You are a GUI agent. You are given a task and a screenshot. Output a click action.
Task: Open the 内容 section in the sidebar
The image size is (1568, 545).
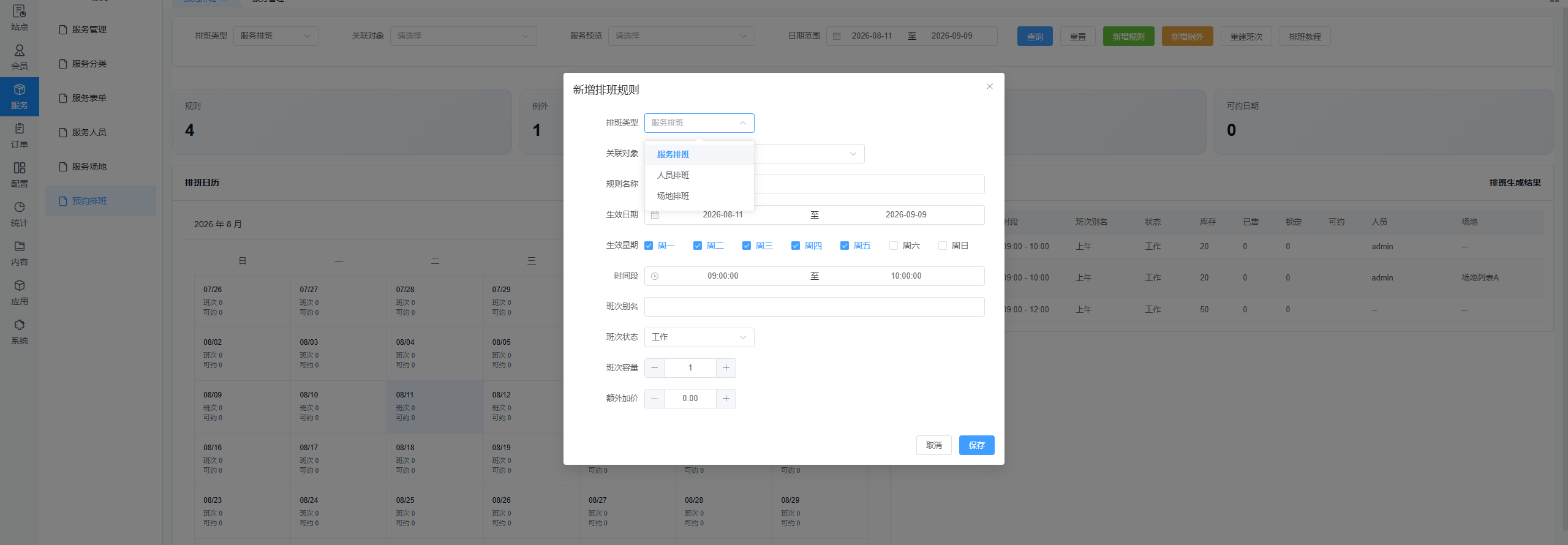pos(20,254)
